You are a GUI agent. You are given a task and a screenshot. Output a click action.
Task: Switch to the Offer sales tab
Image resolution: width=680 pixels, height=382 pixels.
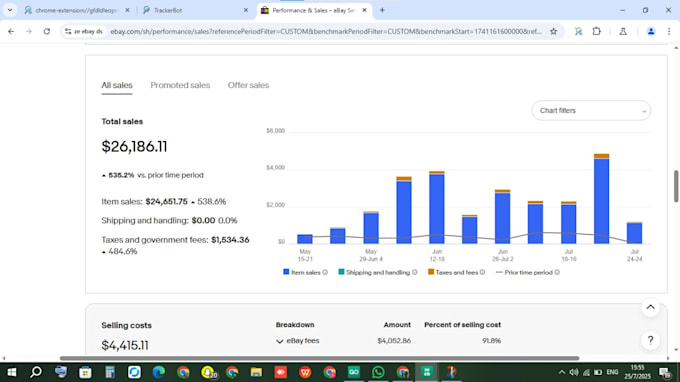pyautogui.click(x=248, y=85)
